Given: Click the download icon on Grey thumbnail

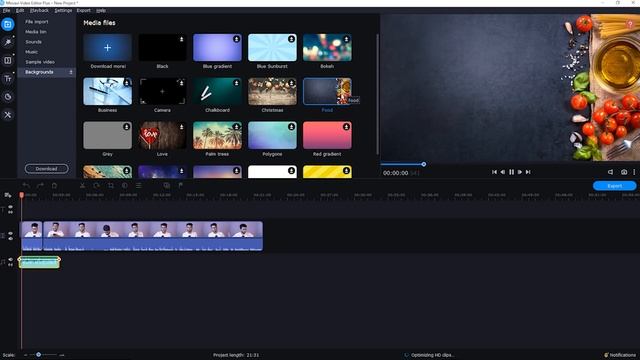Looking at the screenshot, I should coord(127,127).
